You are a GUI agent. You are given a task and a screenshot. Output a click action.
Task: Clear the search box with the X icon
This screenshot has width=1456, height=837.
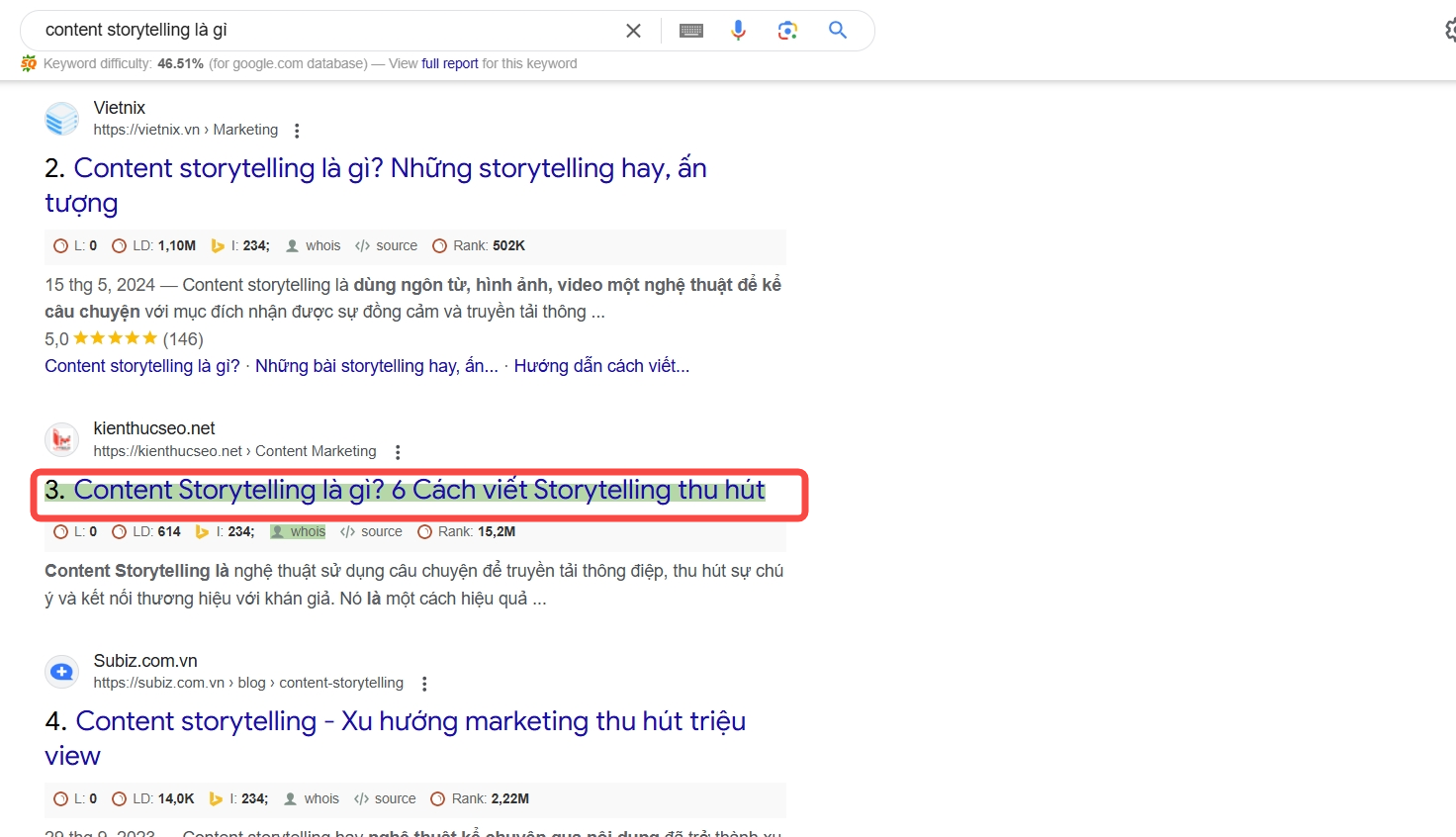click(633, 31)
